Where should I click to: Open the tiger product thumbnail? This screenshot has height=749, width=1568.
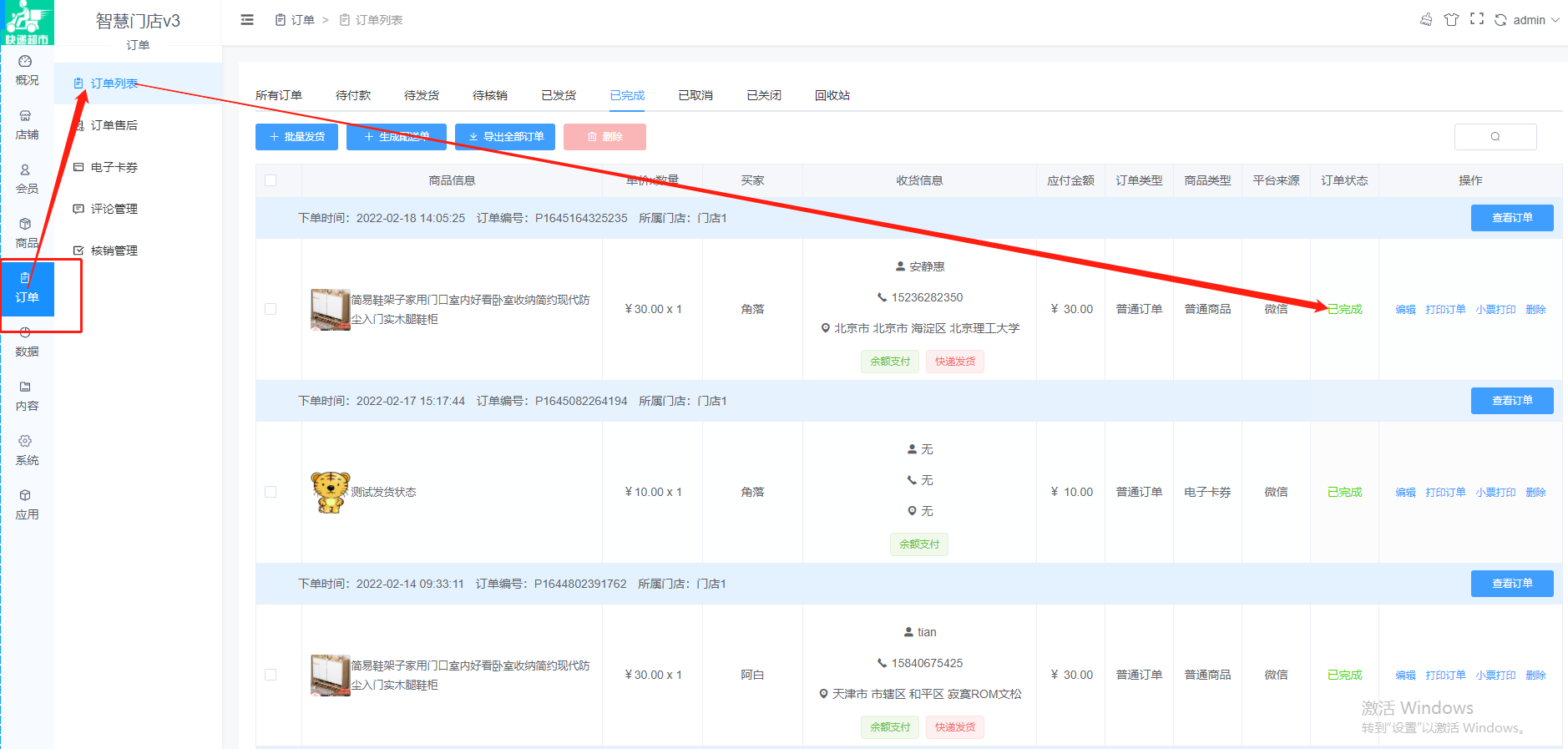[331, 492]
